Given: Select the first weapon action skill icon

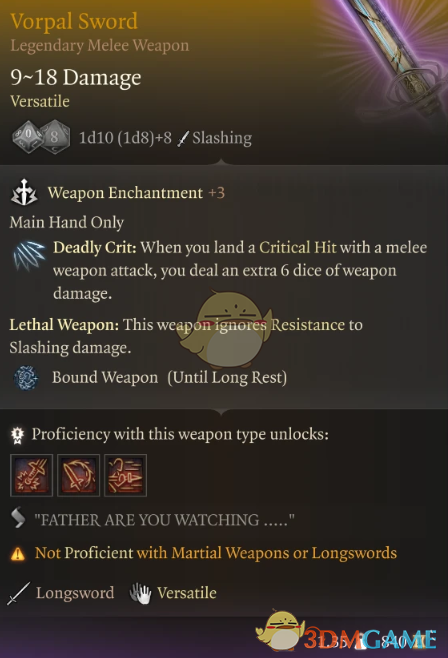Looking at the screenshot, I should pos(31,475).
